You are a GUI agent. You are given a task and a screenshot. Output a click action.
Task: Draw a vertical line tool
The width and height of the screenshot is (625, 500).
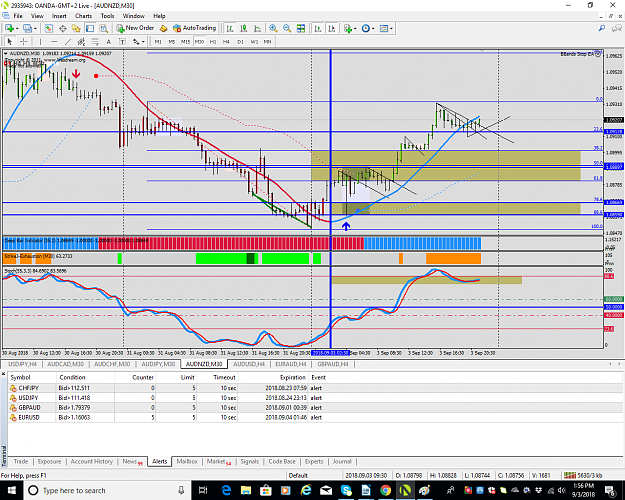point(40,41)
